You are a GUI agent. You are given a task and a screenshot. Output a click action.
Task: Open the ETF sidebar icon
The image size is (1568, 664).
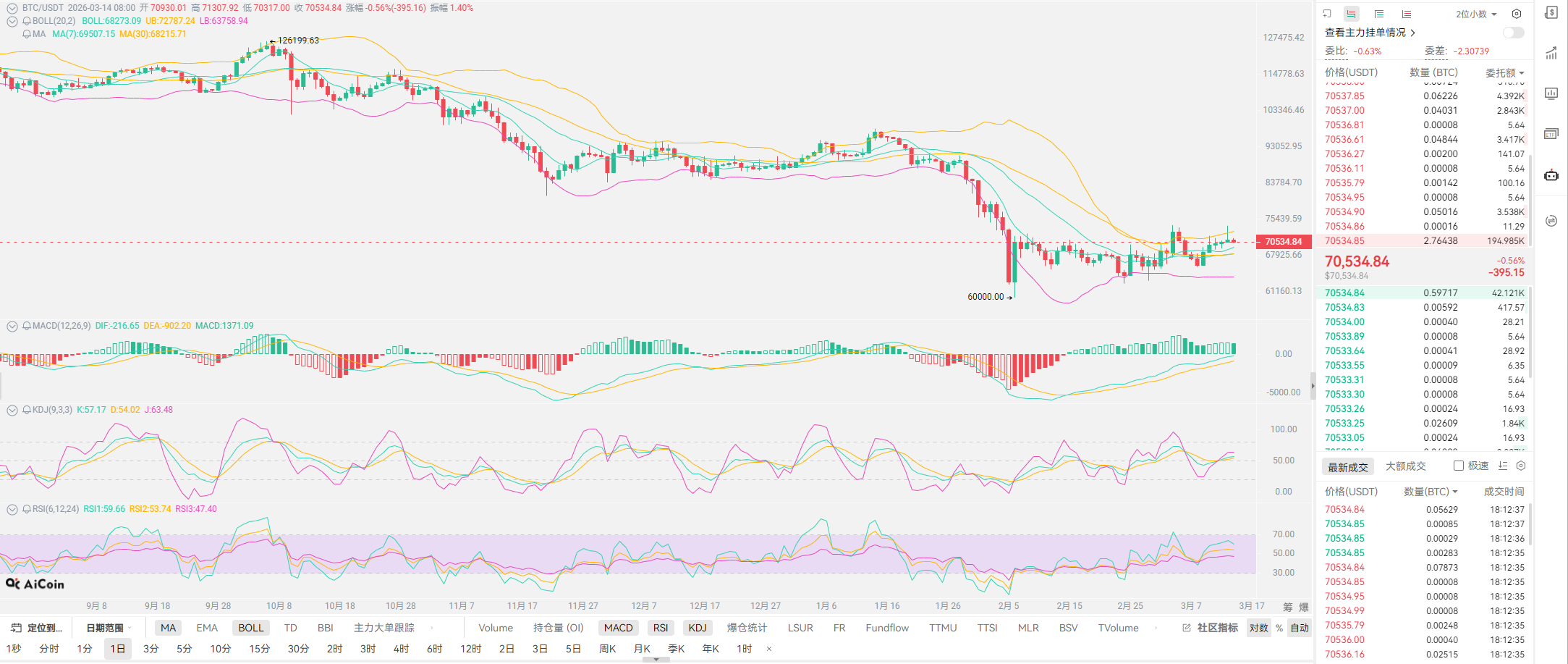1551,134
